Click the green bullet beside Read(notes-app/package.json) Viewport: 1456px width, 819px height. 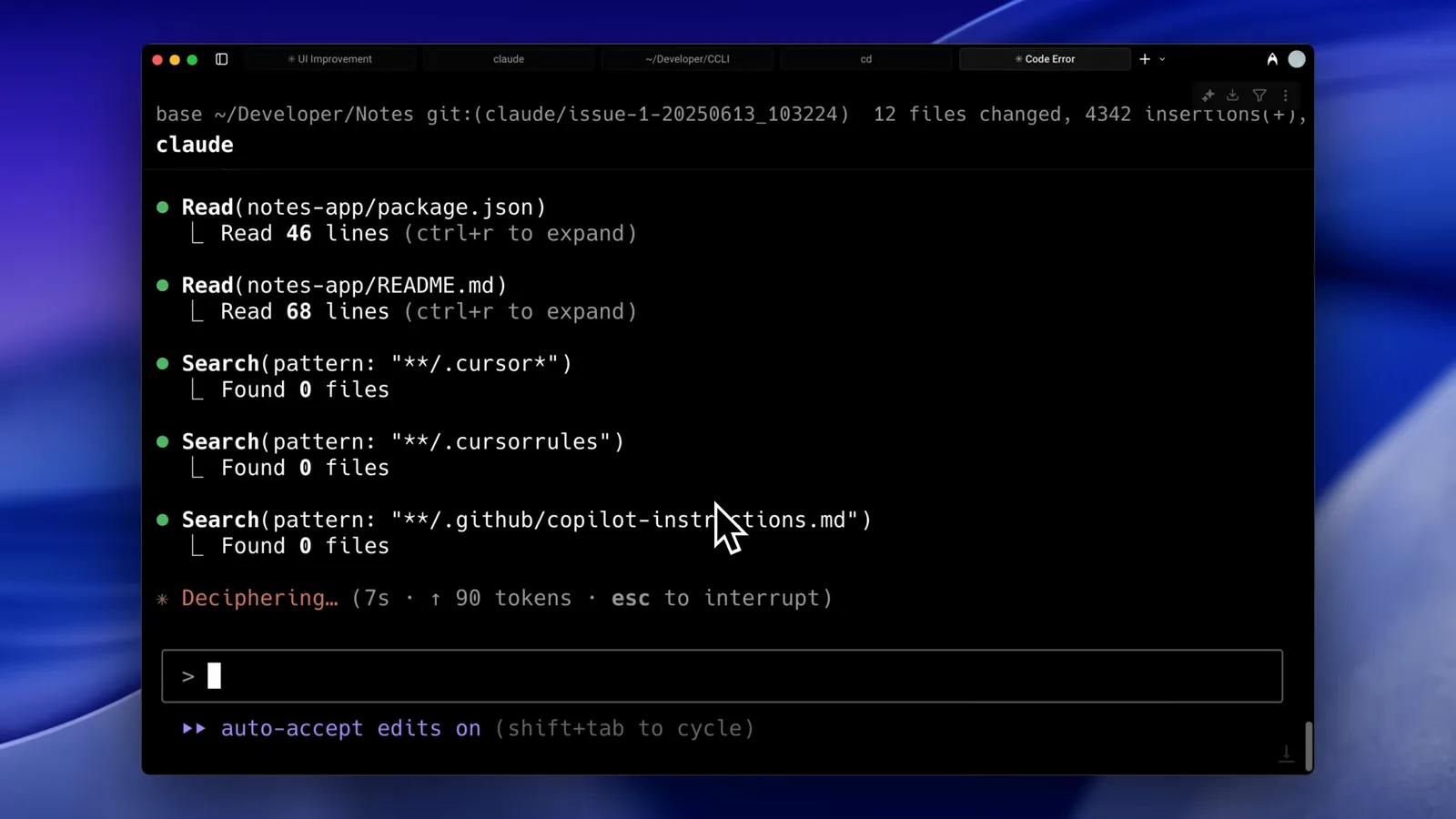click(x=163, y=207)
